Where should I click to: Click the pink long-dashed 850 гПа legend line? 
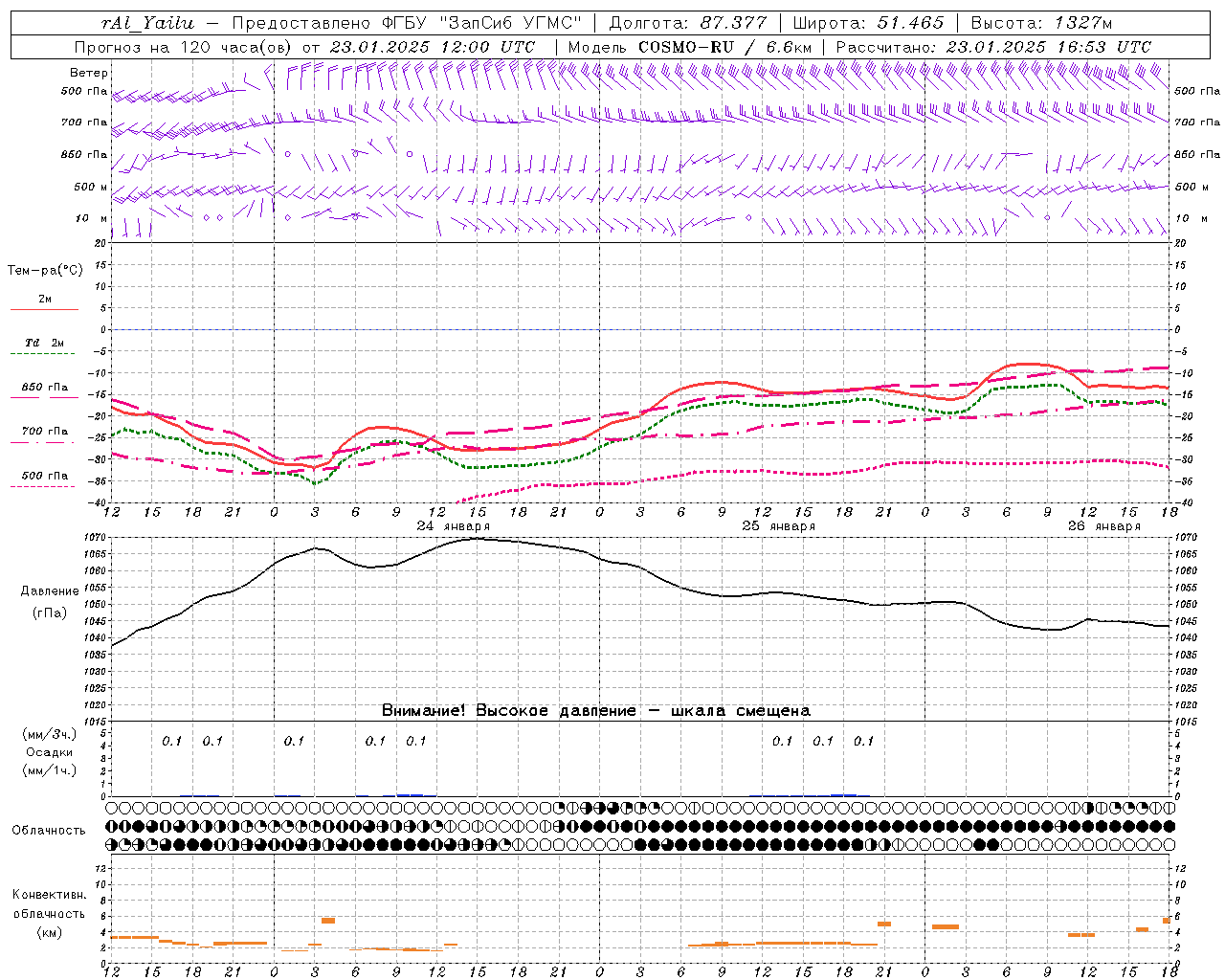pos(42,398)
